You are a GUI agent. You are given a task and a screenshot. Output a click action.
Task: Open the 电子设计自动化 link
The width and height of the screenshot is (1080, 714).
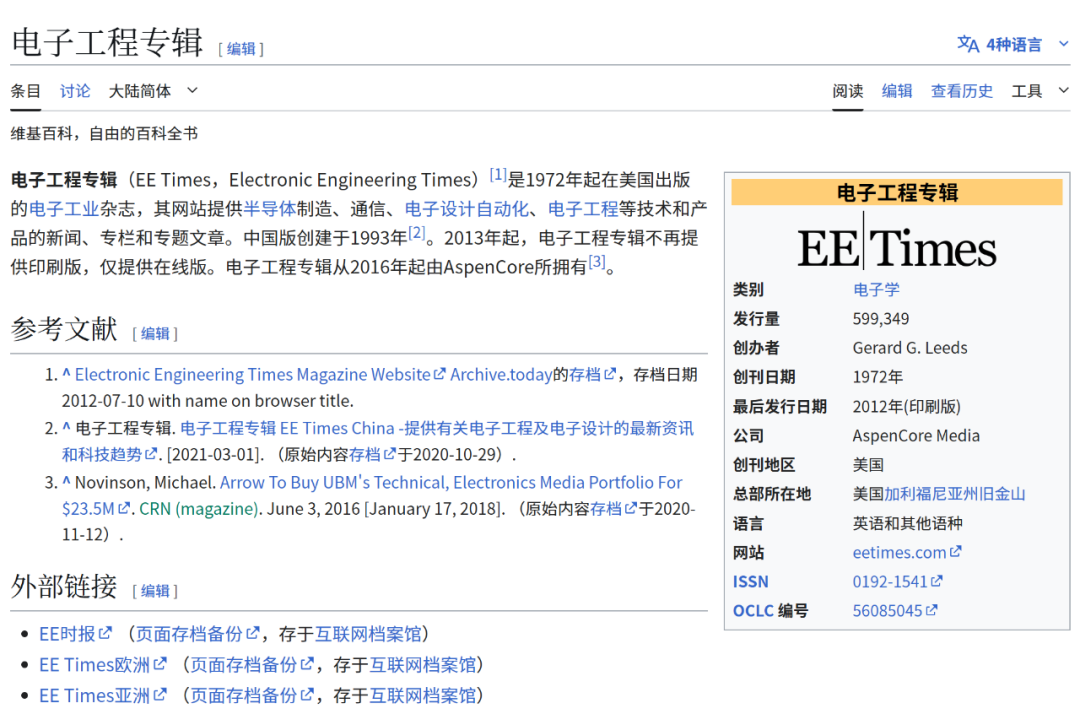tap(467, 209)
